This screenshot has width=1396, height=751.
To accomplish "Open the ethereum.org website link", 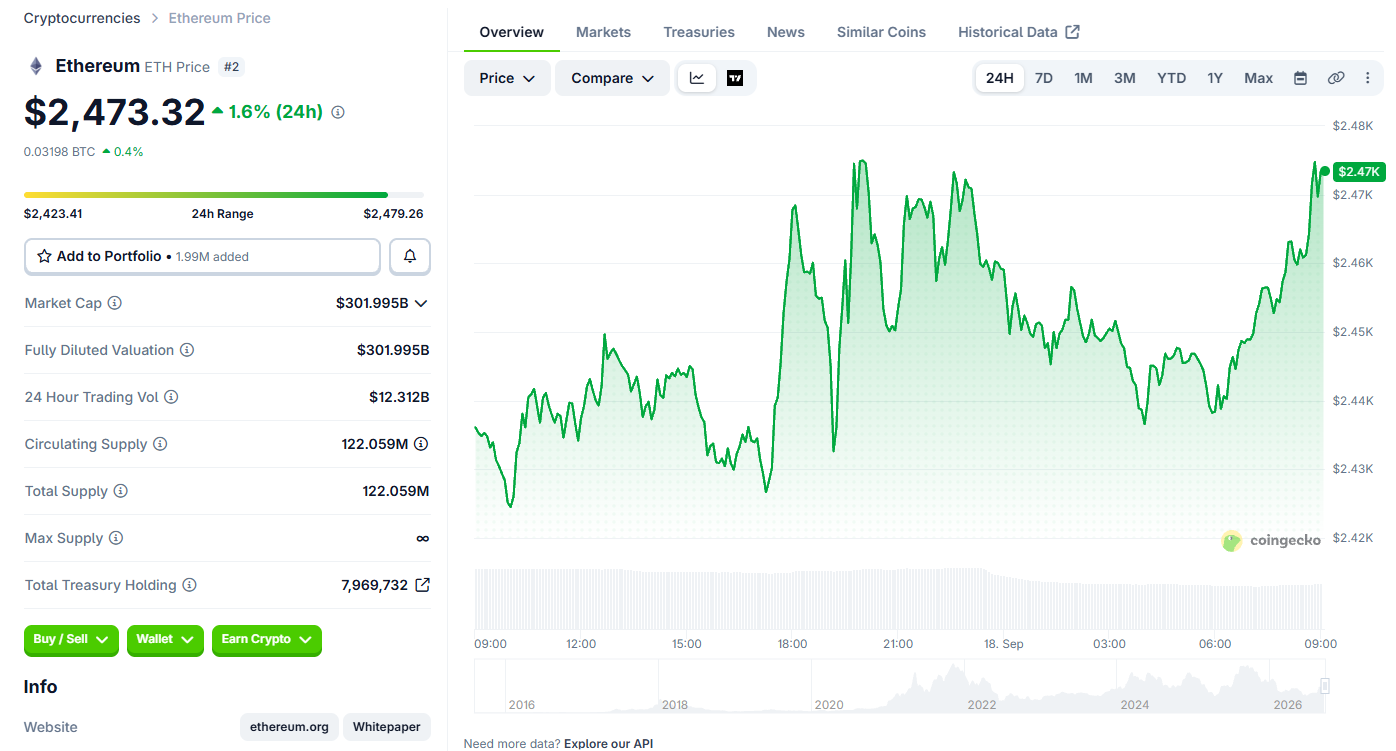I will coord(289,727).
